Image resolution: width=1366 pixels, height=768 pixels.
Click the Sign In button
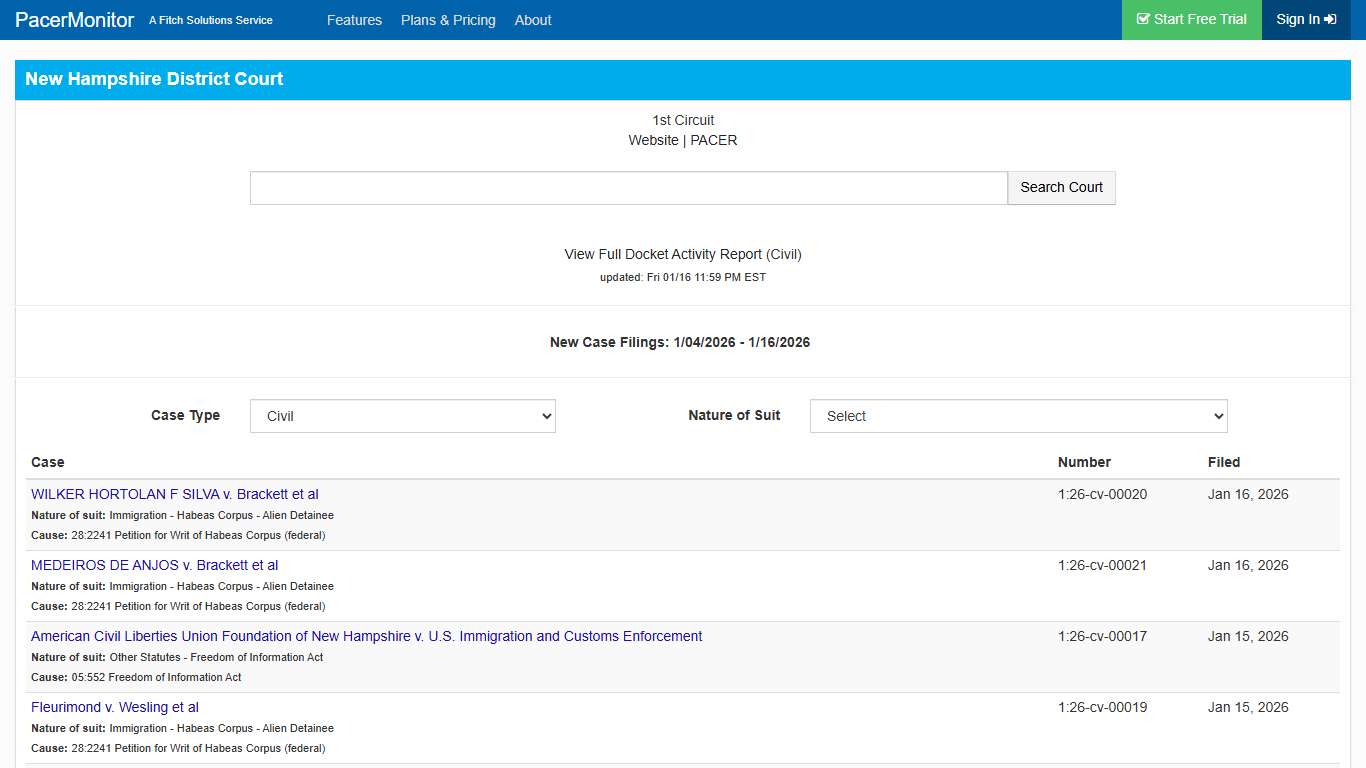coord(1306,19)
